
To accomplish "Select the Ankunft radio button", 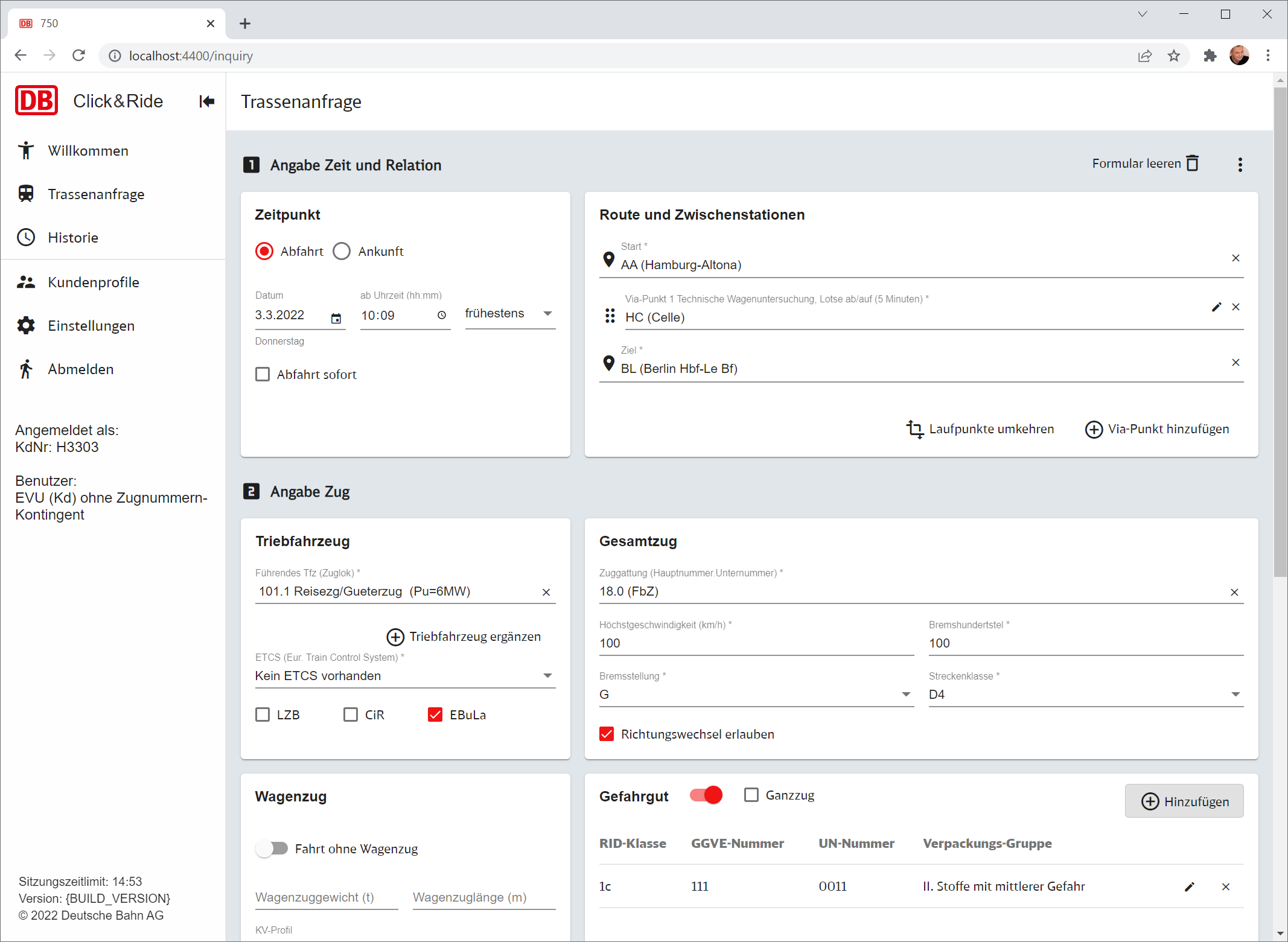I will [342, 252].
